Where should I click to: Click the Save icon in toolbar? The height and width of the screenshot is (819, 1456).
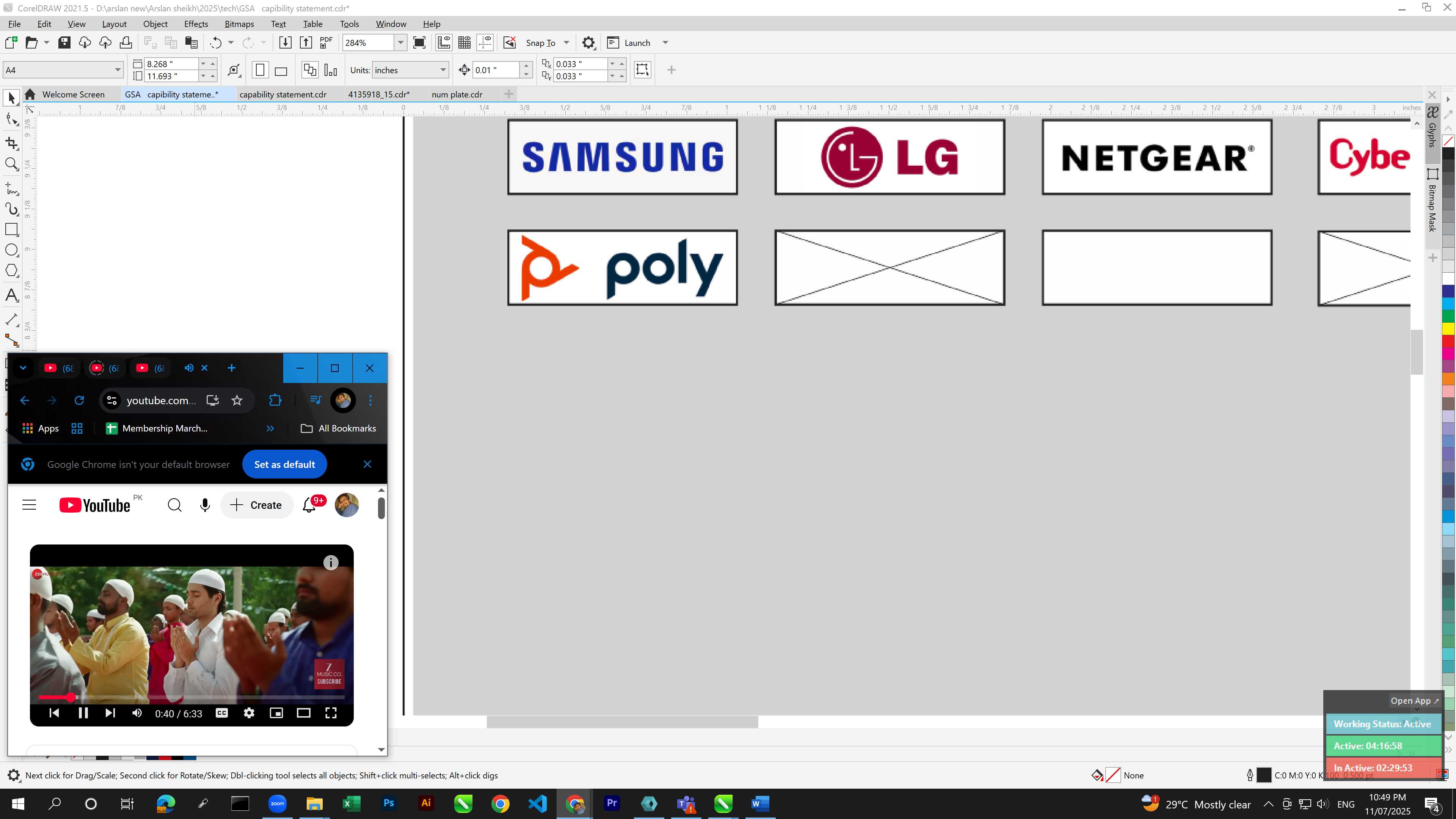click(64, 42)
